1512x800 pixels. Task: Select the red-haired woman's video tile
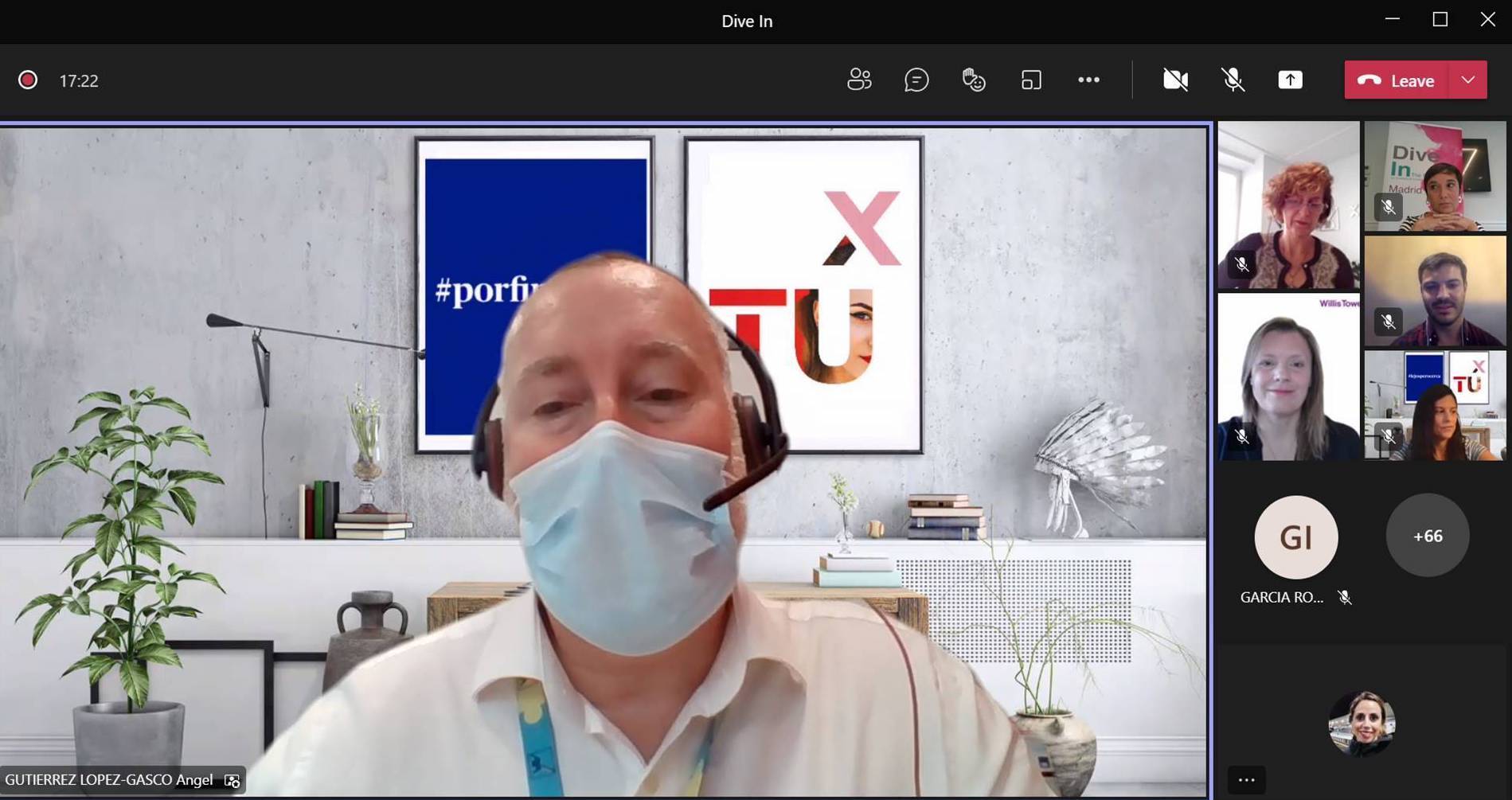1288,205
